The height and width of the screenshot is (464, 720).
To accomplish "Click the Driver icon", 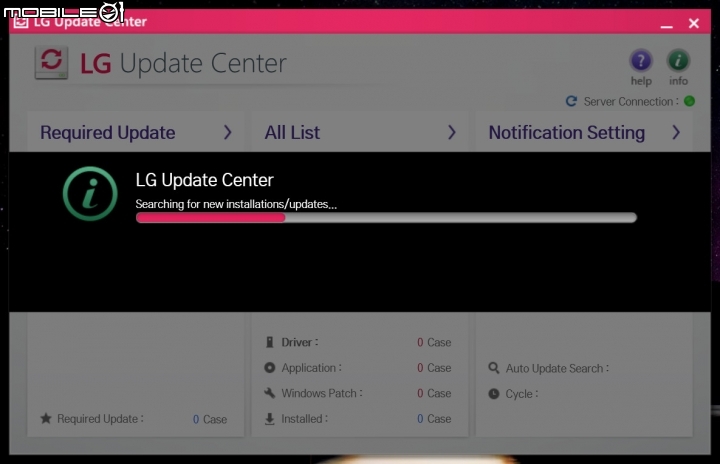I will (270, 342).
